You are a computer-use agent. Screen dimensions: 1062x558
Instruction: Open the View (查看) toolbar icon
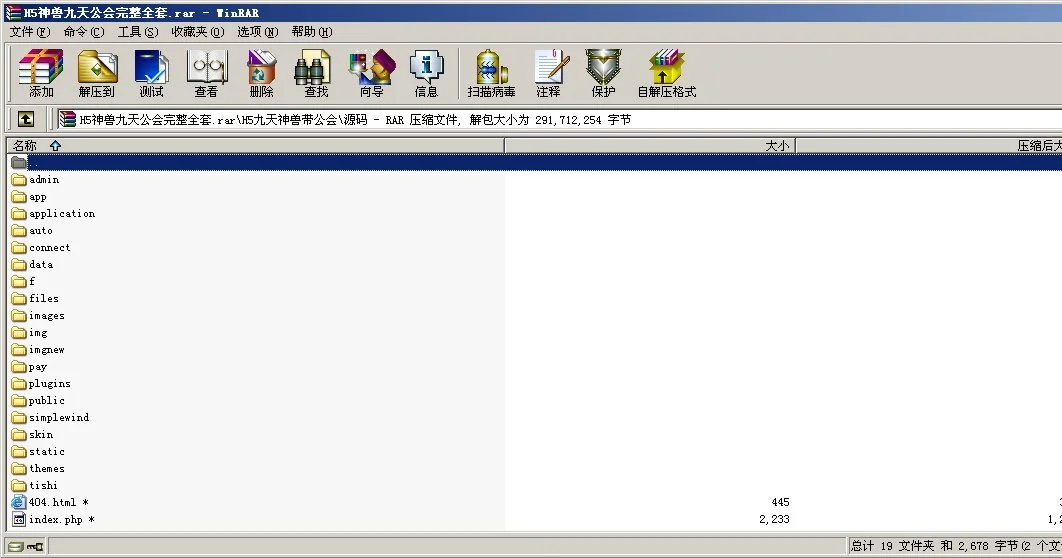[x=206, y=73]
